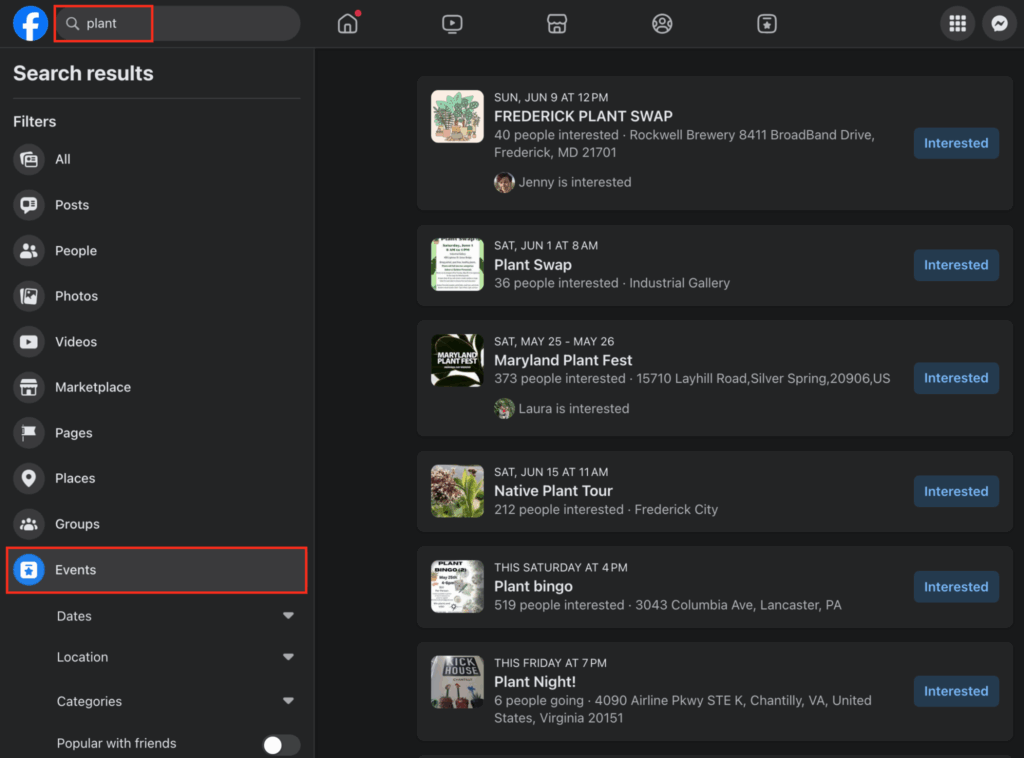Mark Interested on Frederick Plant Swap

pos(955,143)
